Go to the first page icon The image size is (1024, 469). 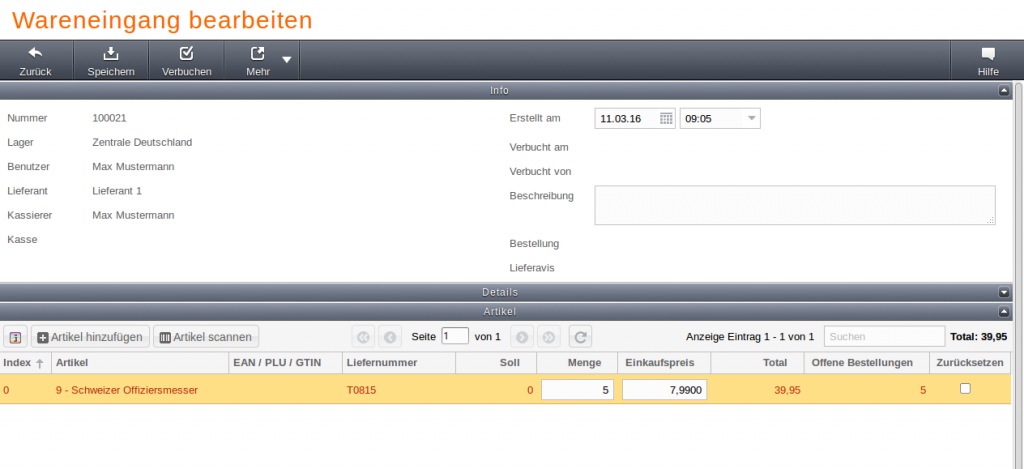[x=363, y=337]
